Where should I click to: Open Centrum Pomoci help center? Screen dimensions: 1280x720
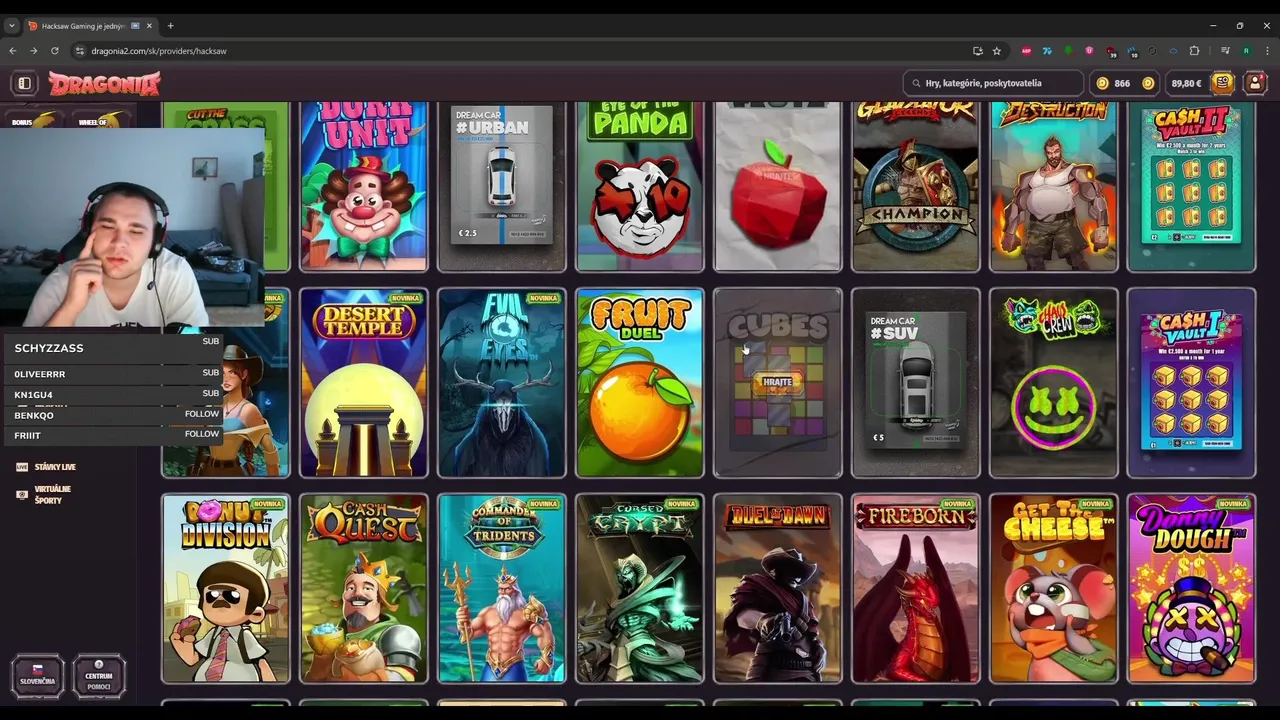click(99, 677)
